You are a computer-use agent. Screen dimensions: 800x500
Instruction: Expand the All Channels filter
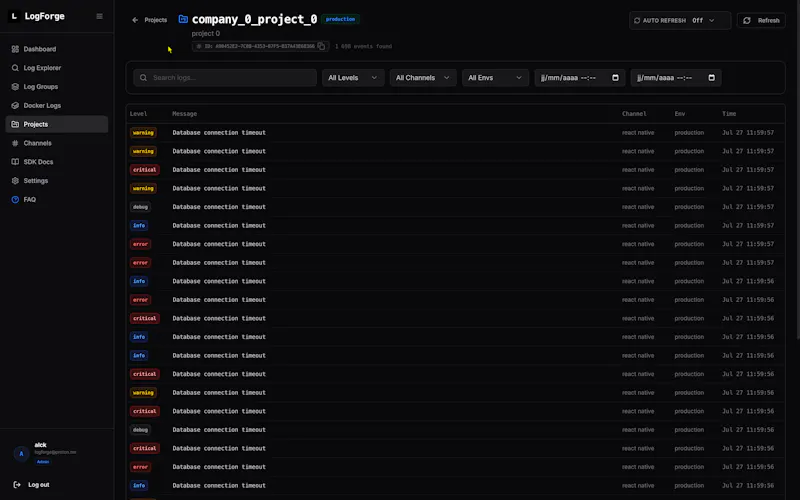point(423,78)
